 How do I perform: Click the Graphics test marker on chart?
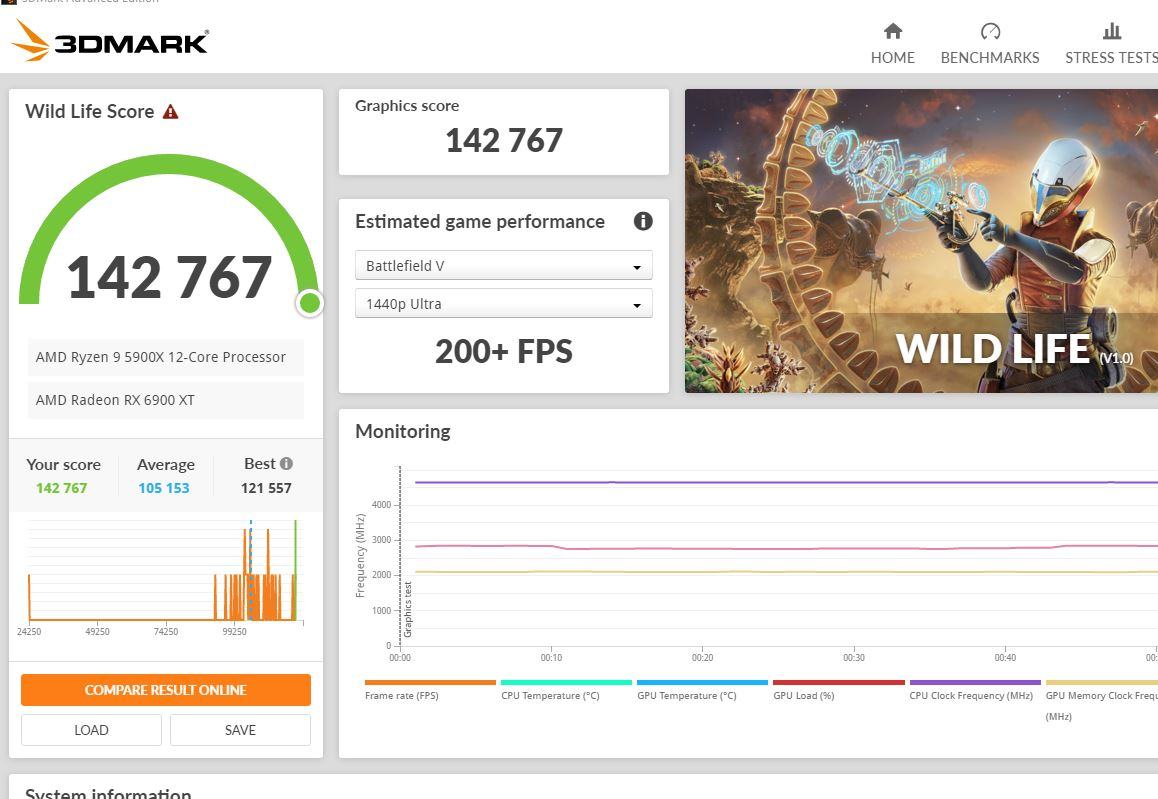click(x=408, y=610)
